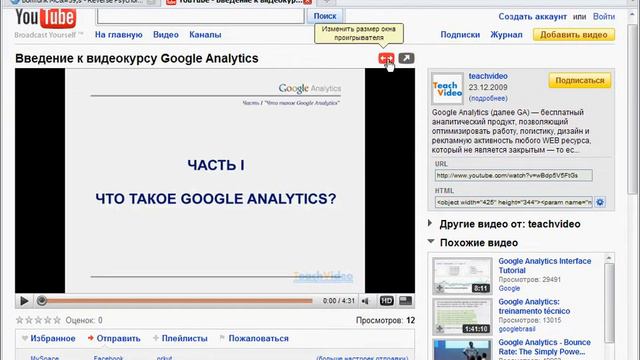The height and width of the screenshot is (360, 640).
Task: Open Google Analytics: treinamento técnico link
Action: [534, 306]
